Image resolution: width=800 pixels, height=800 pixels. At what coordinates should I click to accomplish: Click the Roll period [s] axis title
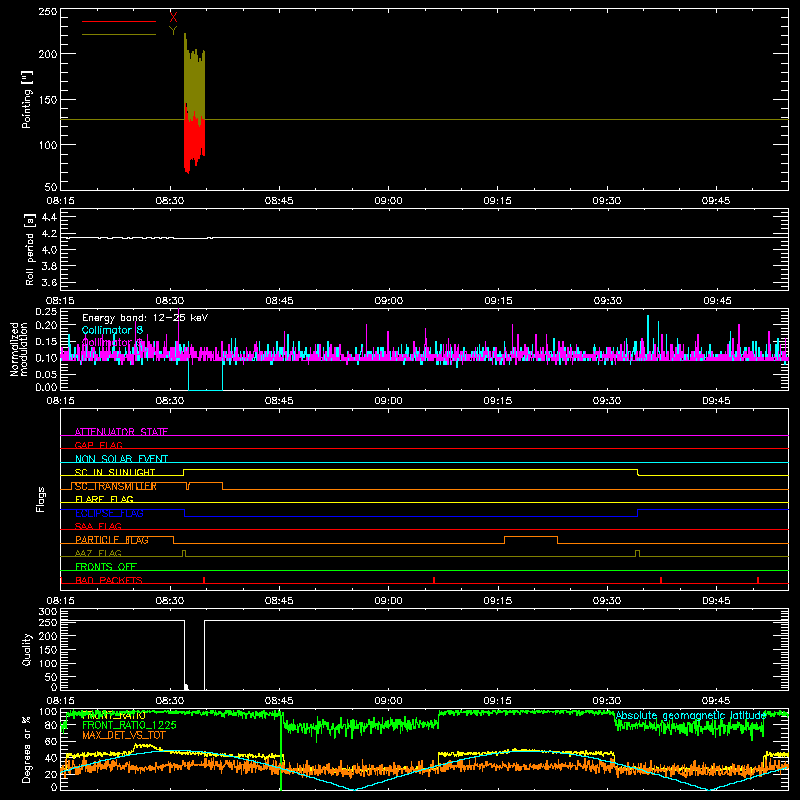click(x=29, y=250)
